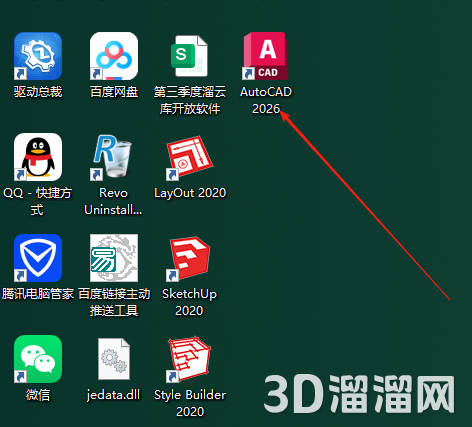The height and width of the screenshot is (427, 472).
Task: Select the AutoCAD 2026 label text
Action: tap(266, 100)
